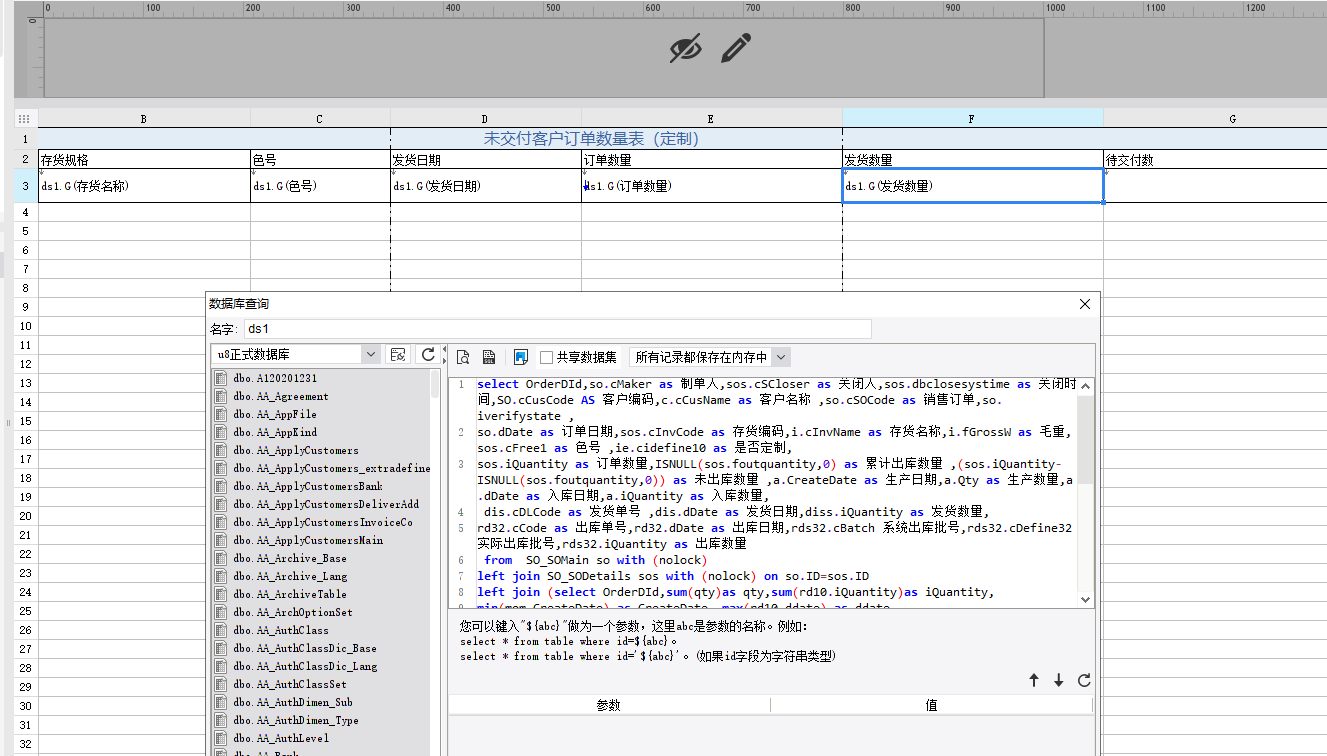Select column header D

tap(486, 118)
